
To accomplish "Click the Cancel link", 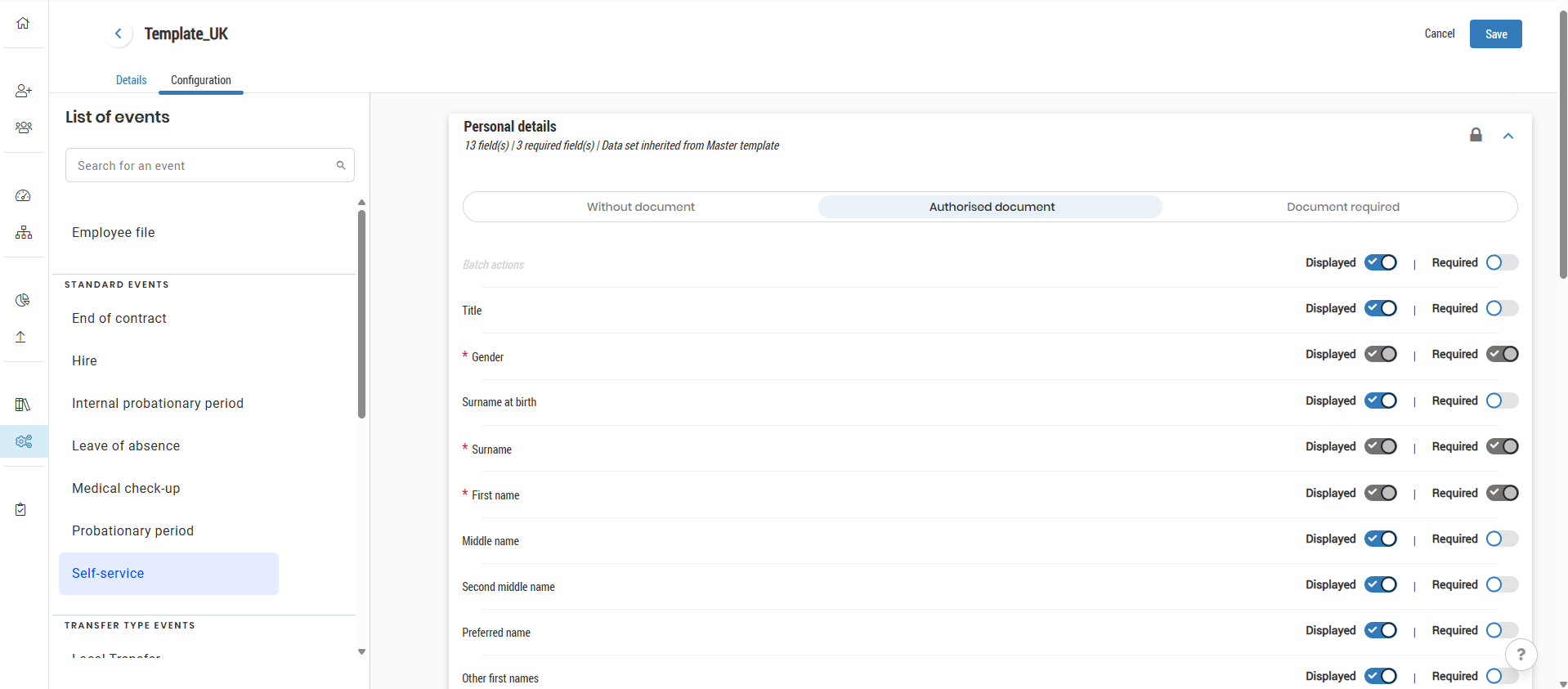I will coord(1439,34).
